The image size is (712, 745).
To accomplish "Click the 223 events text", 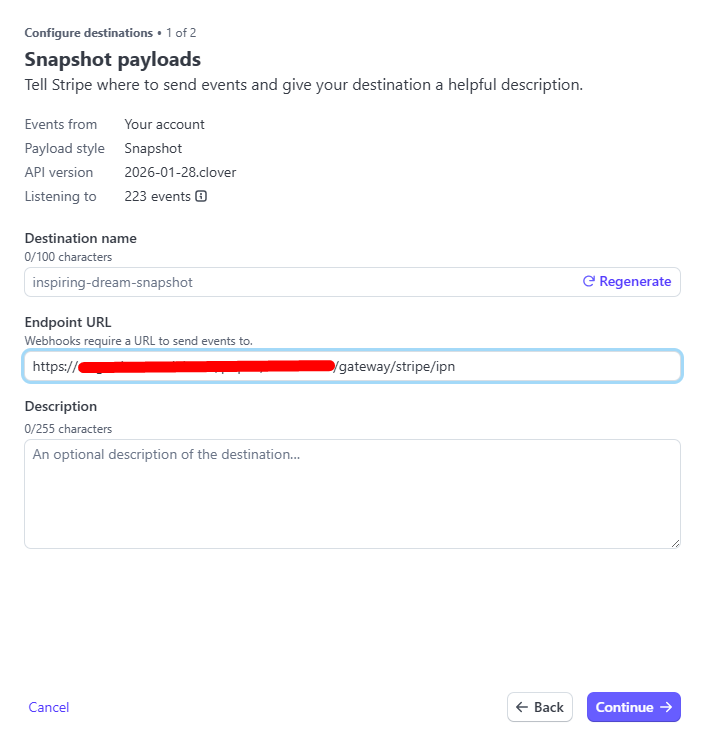I will point(157,197).
